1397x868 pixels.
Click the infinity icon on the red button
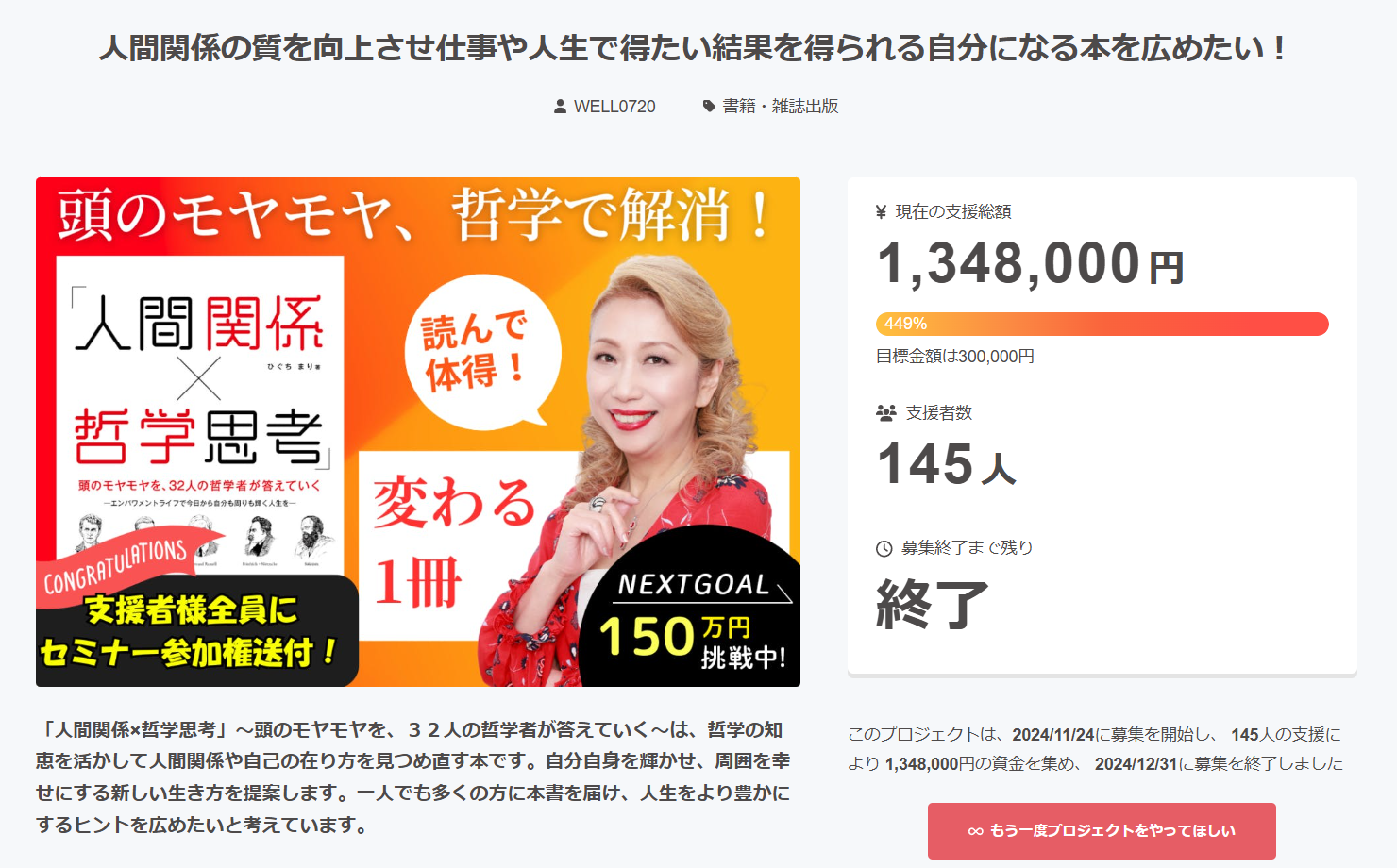click(x=976, y=831)
